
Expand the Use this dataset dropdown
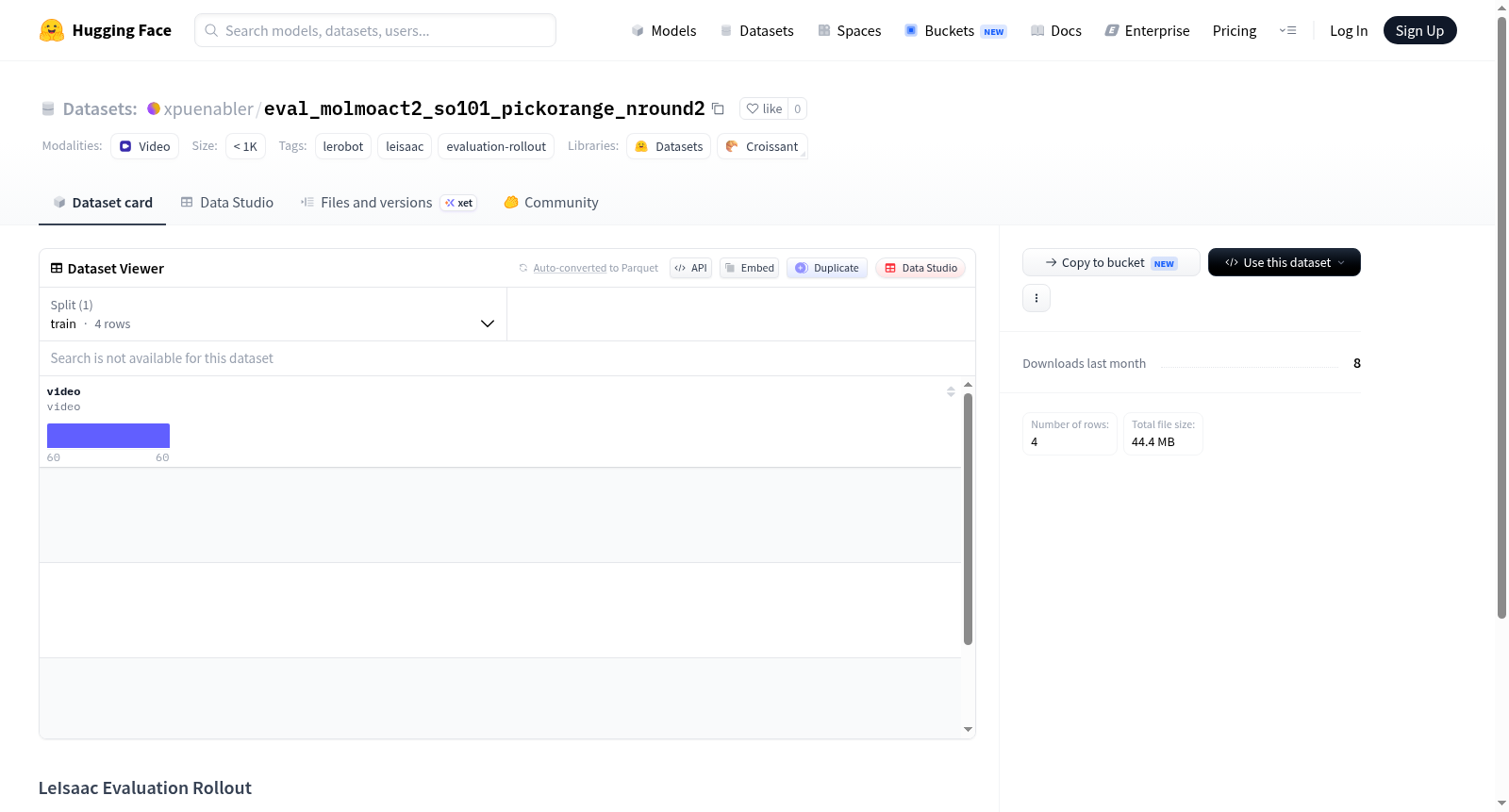click(x=1285, y=262)
